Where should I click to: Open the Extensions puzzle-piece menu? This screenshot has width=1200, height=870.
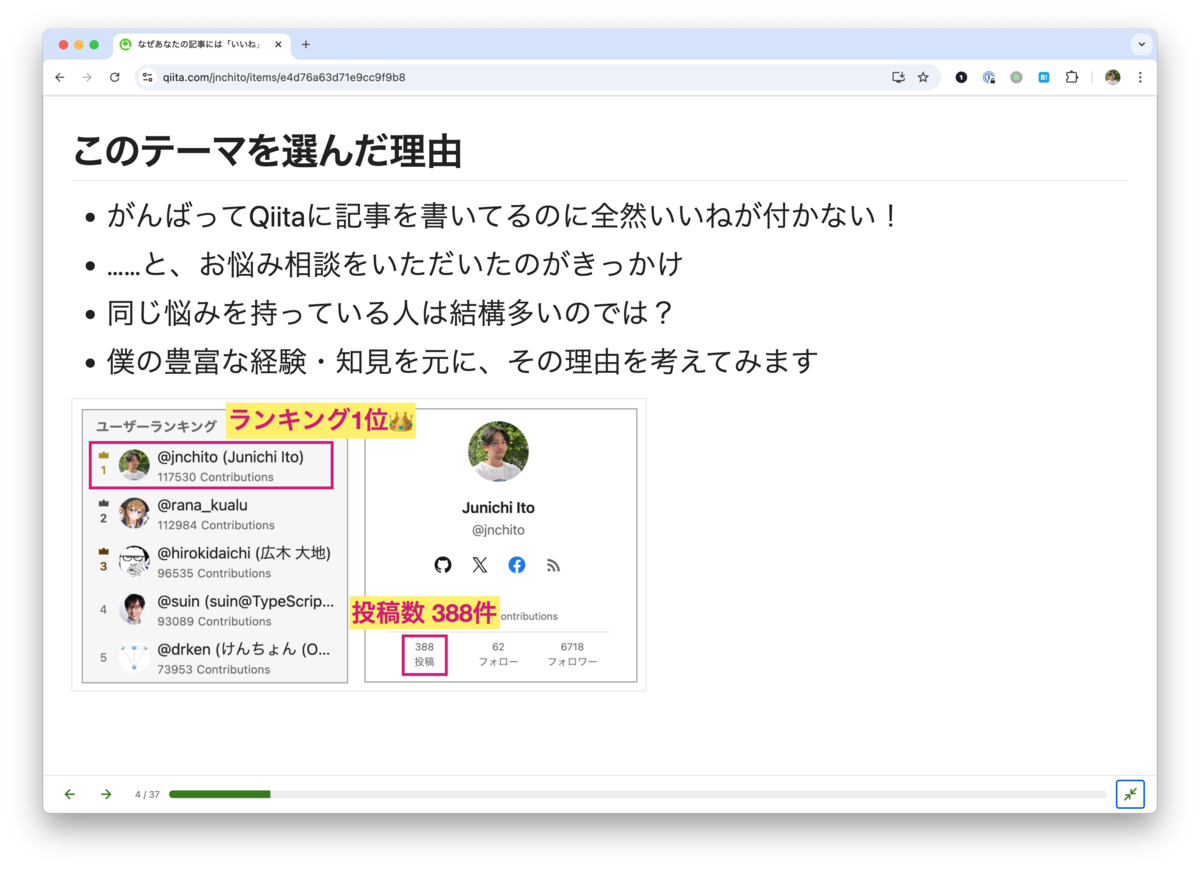pyautogui.click(x=1072, y=77)
